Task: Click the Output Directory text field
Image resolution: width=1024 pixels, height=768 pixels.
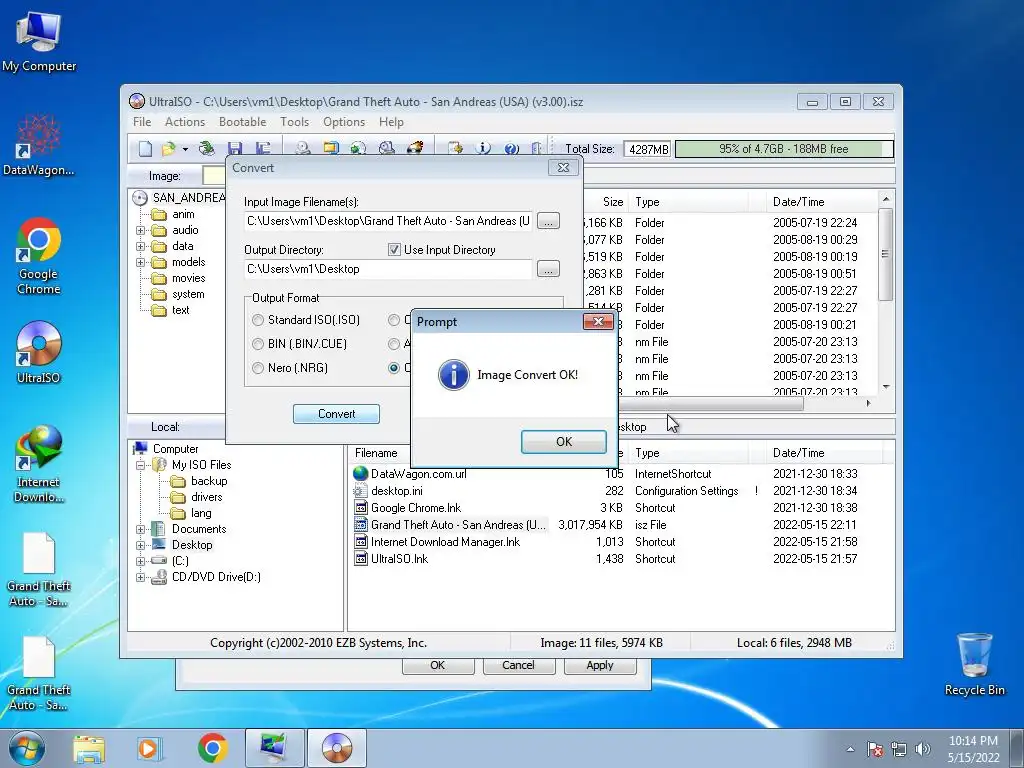Action: pyautogui.click(x=388, y=269)
